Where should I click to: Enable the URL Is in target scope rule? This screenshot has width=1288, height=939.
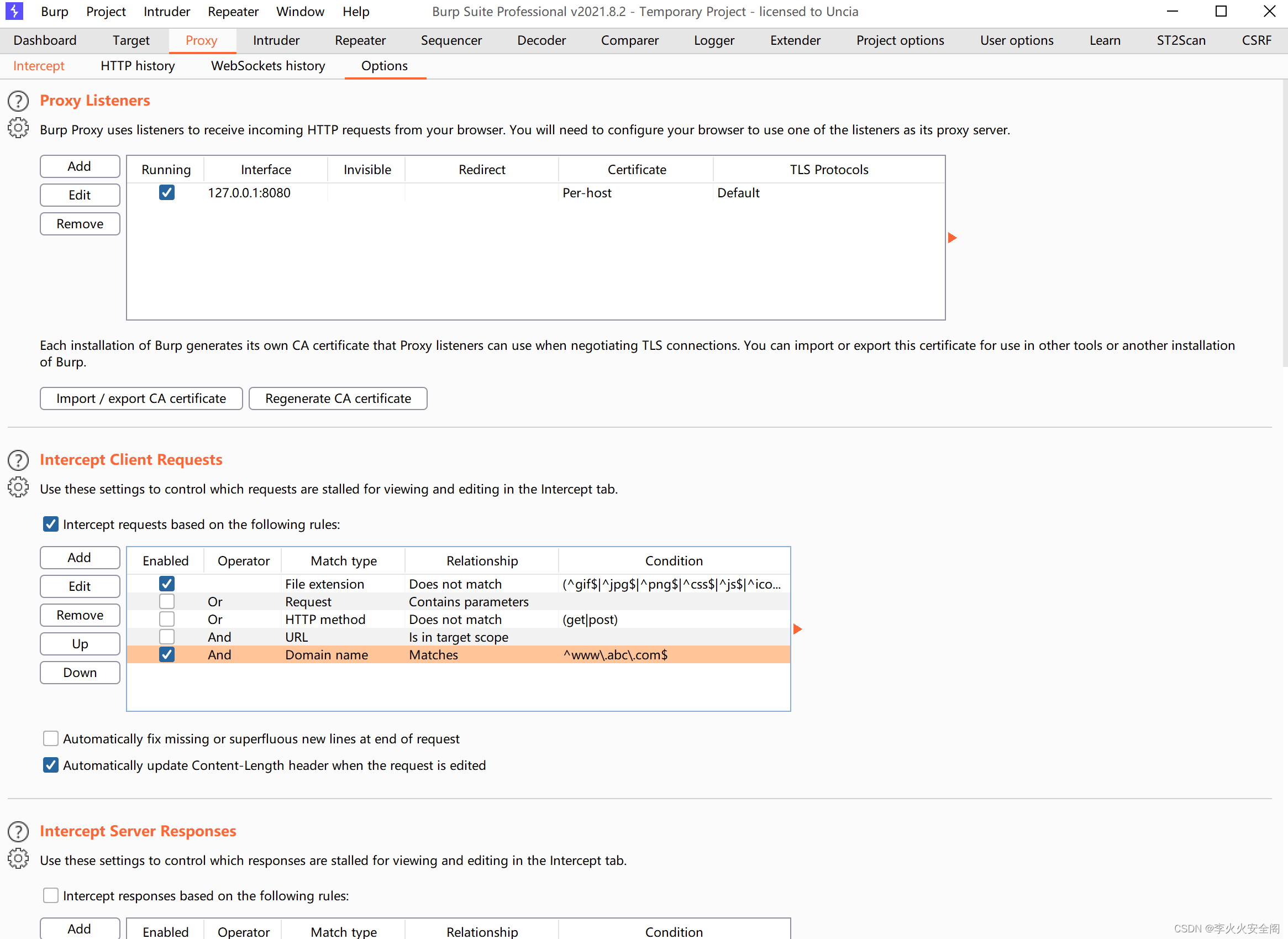[x=166, y=637]
